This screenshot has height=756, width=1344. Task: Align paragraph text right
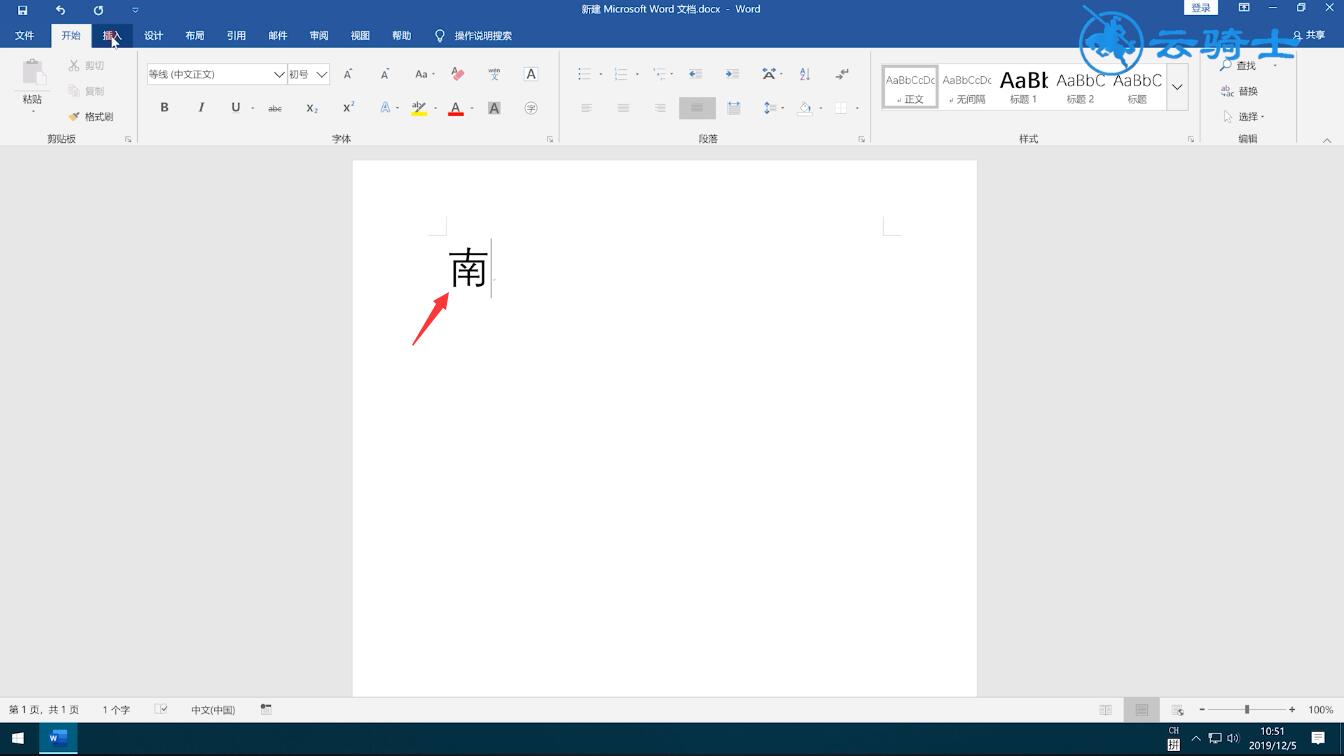[660, 108]
